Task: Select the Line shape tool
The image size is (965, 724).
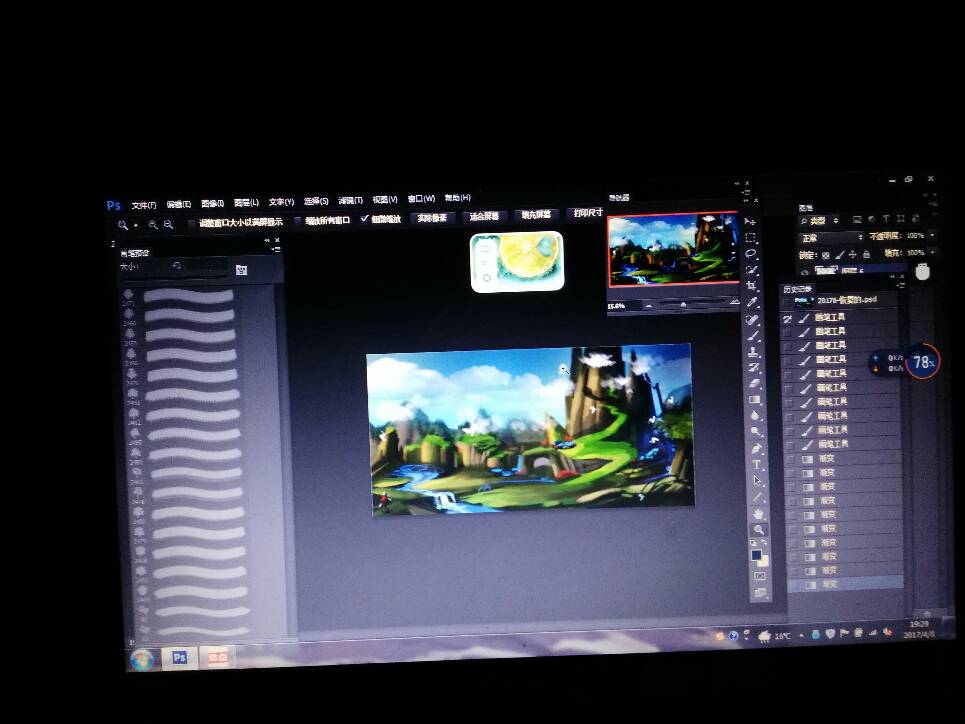Action: (758, 496)
